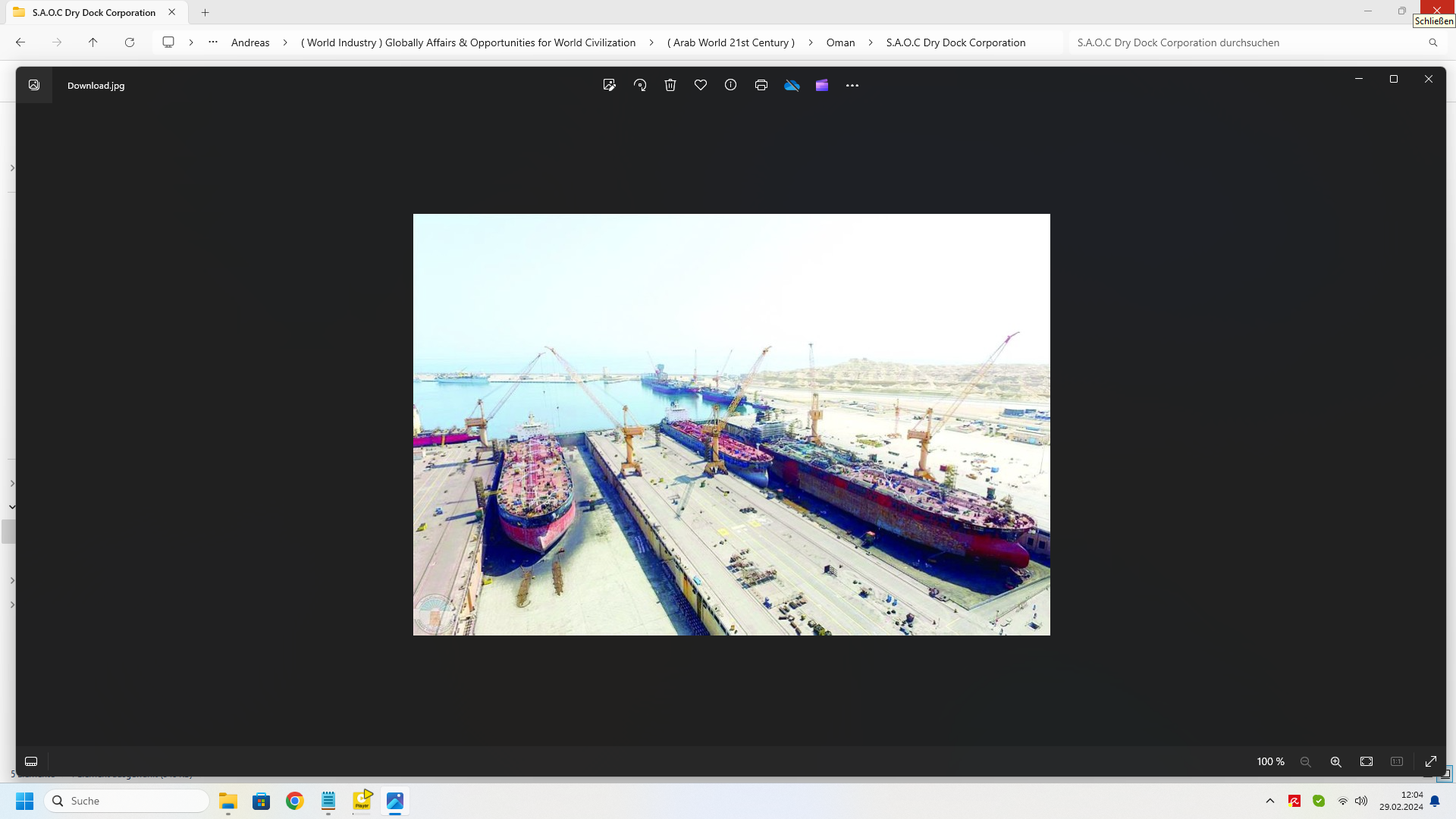Expand the chevron after Oman

pyautogui.click(x=871, y=42)
